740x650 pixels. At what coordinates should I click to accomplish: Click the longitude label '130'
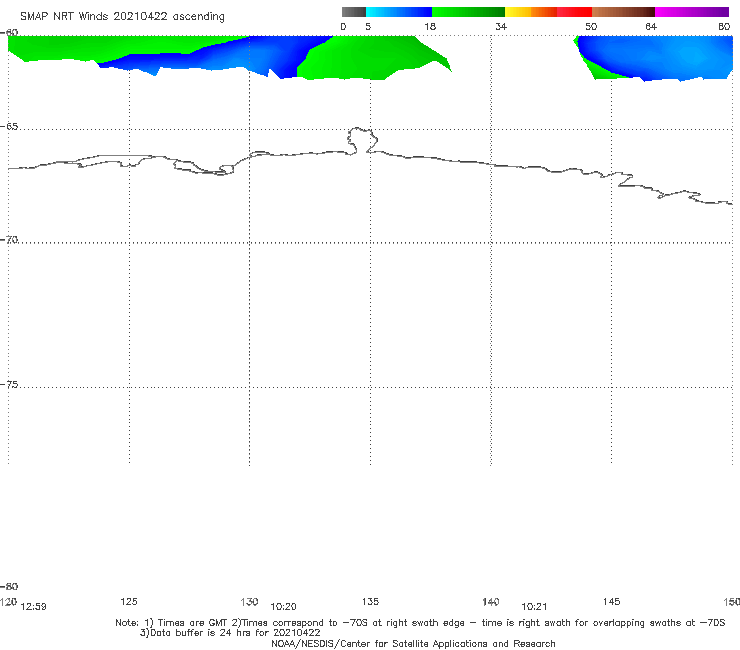pyautogui.click(x=249, y=601)
